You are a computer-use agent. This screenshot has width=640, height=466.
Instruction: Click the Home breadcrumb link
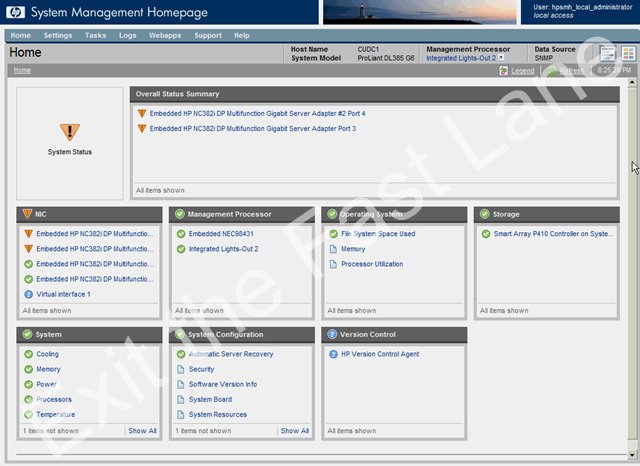(x=22, y=70)
